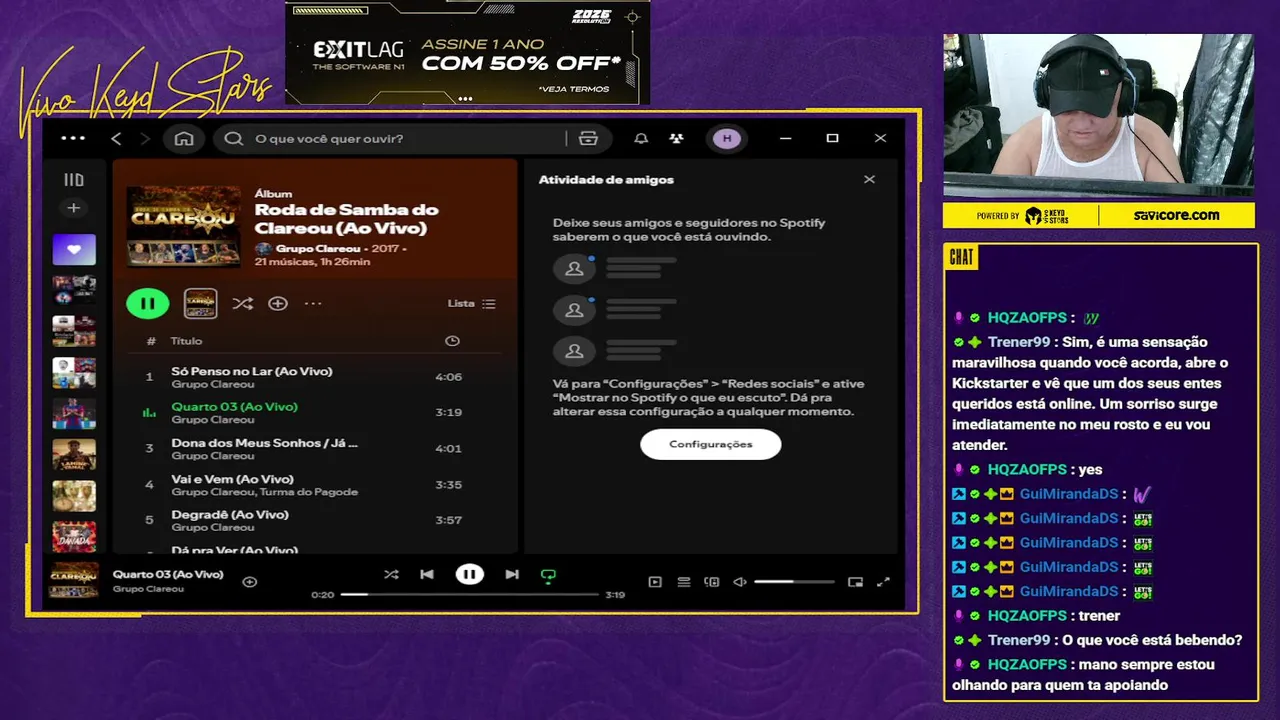Open the Browse icon in search bar
Screen dimensions: 1280x720
[588, 139]
